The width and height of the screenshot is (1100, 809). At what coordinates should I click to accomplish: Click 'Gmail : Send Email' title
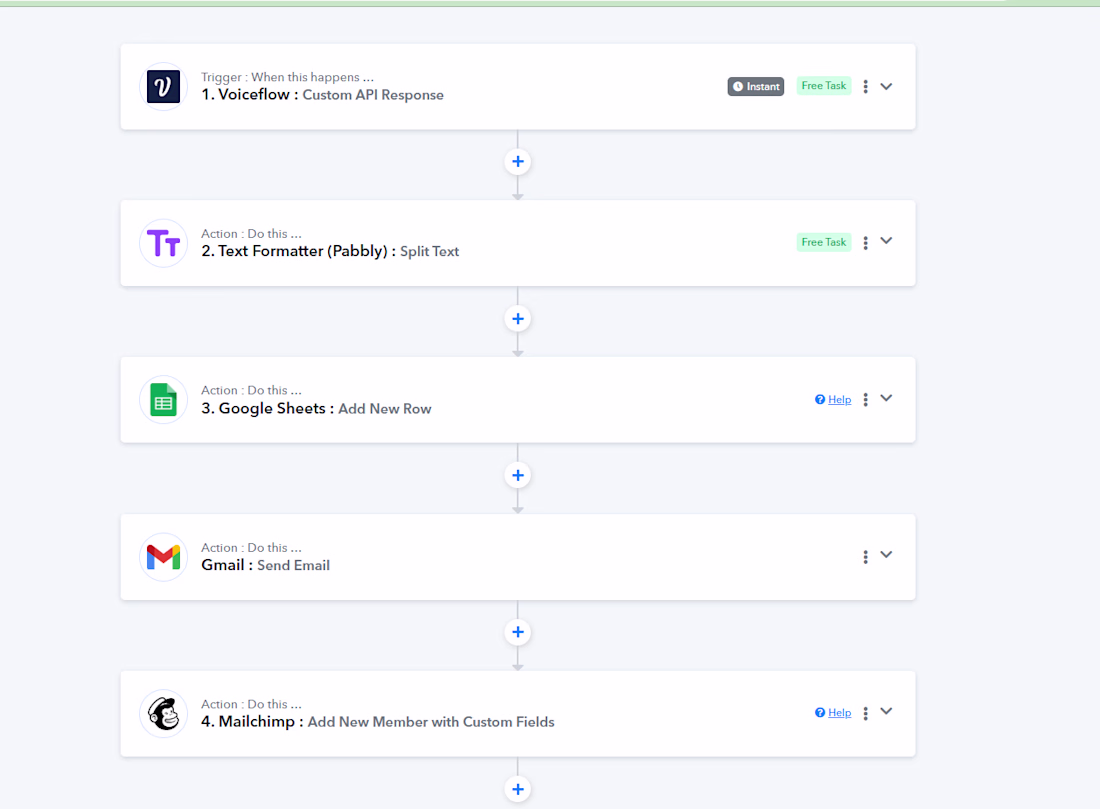[265, 565]
